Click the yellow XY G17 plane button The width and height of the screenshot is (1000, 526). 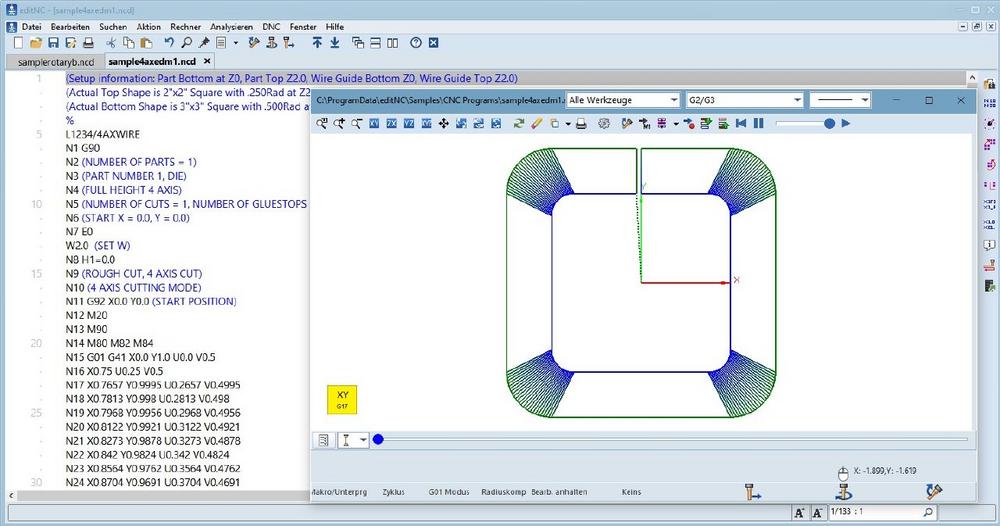[x=342, y=400]
